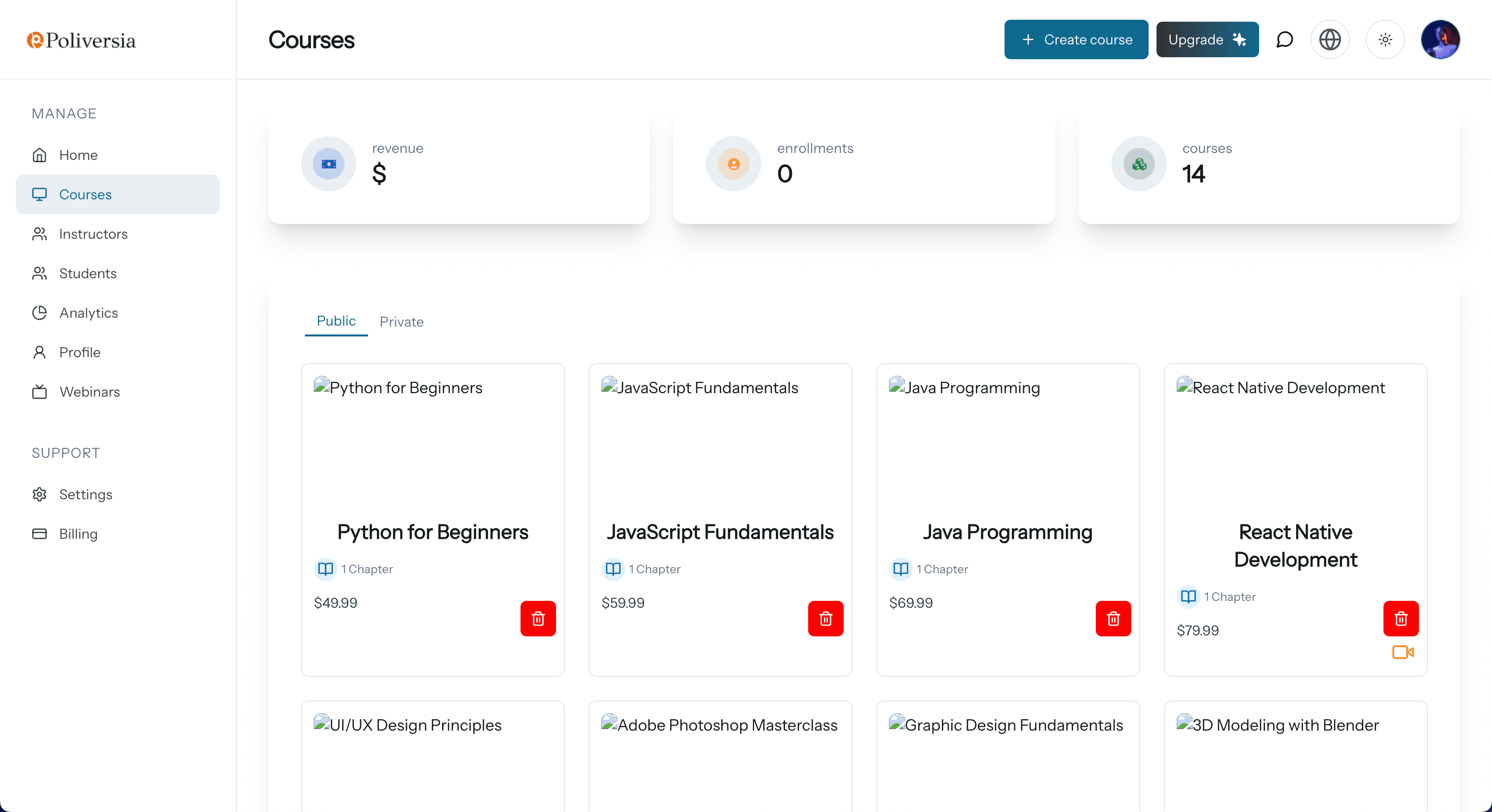
Task: Open the Students section
Action: point(117,273)
